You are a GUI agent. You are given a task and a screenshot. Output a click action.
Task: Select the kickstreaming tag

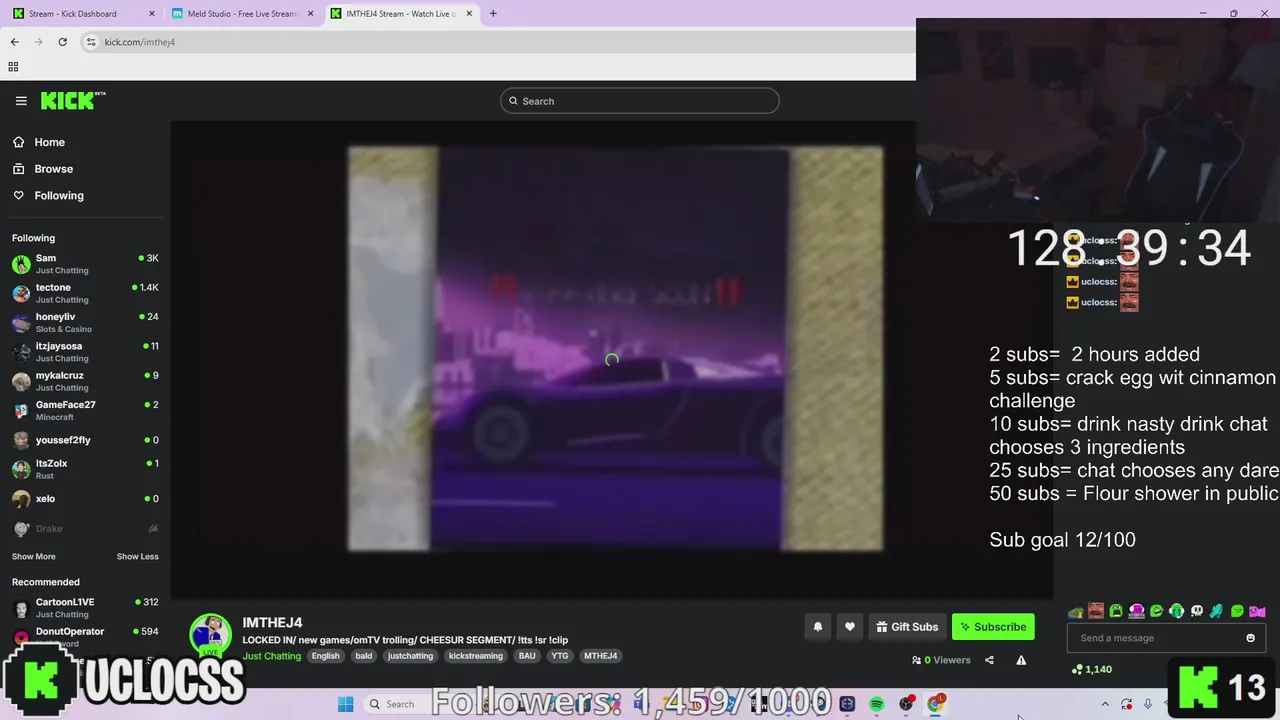(476, 656)
